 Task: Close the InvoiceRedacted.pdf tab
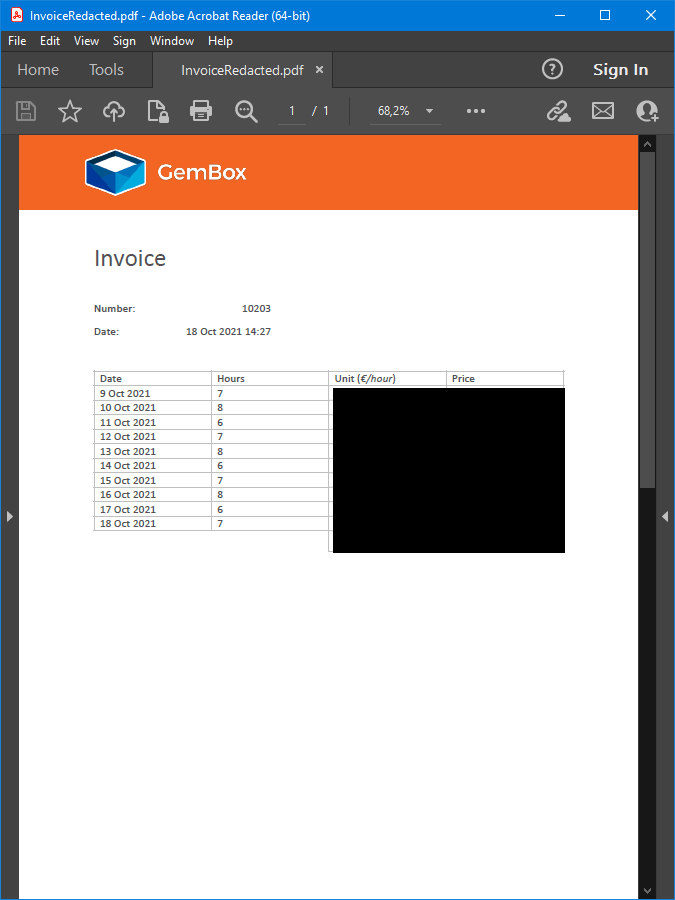tap(320, 70)
